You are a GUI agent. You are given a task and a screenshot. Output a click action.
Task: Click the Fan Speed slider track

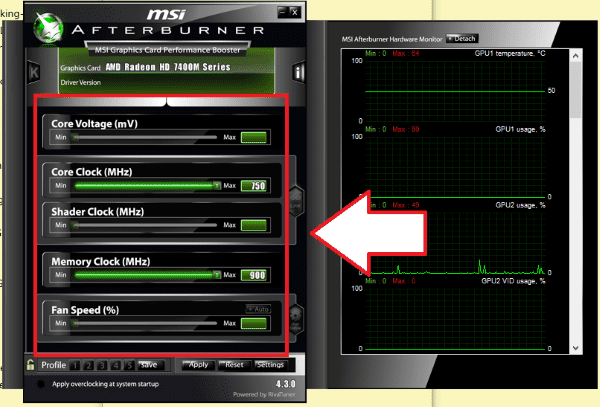pos(145,324)
